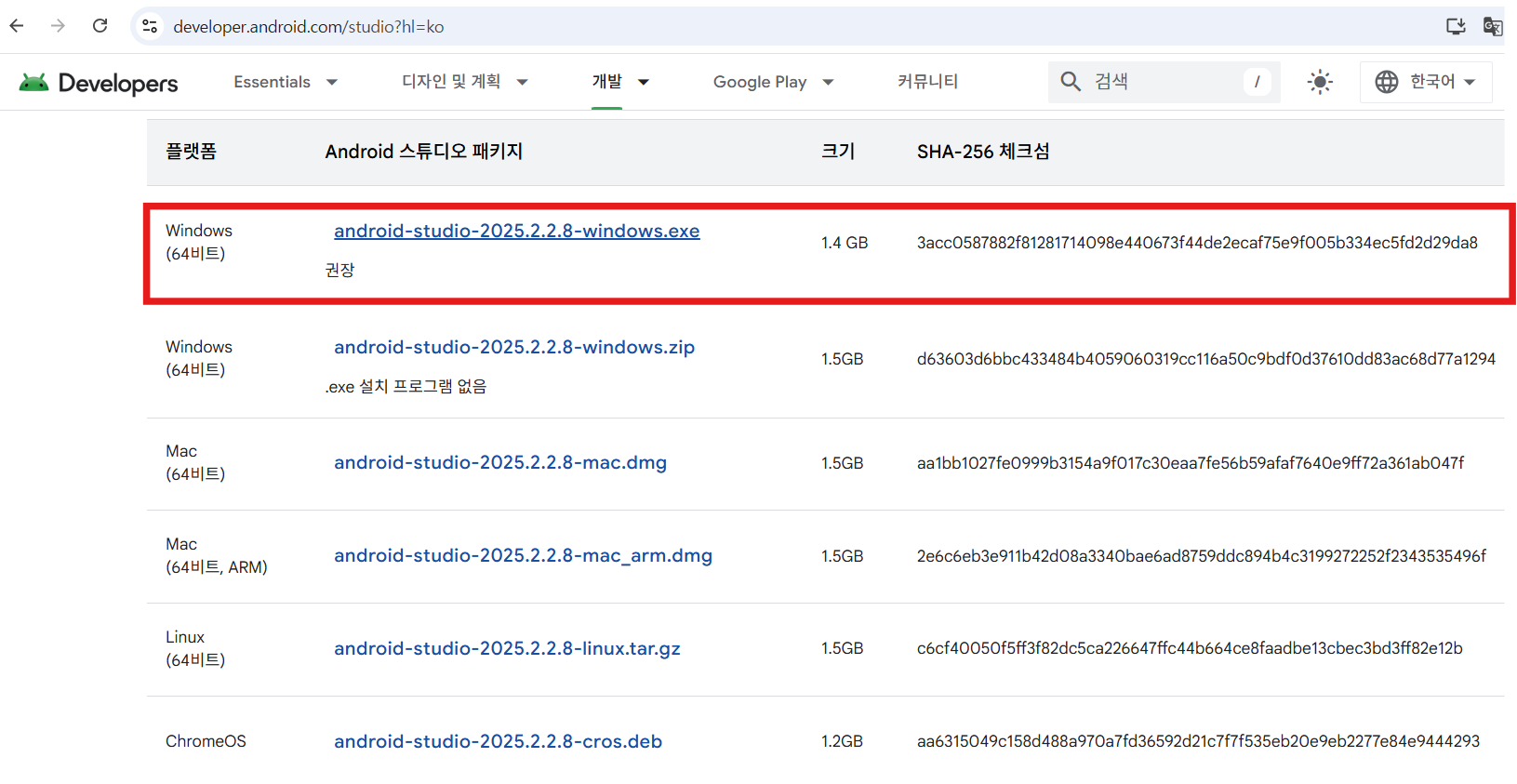Open the Google Play menu tab
The height and width of the screenshot is (784, 1517).
760,82
